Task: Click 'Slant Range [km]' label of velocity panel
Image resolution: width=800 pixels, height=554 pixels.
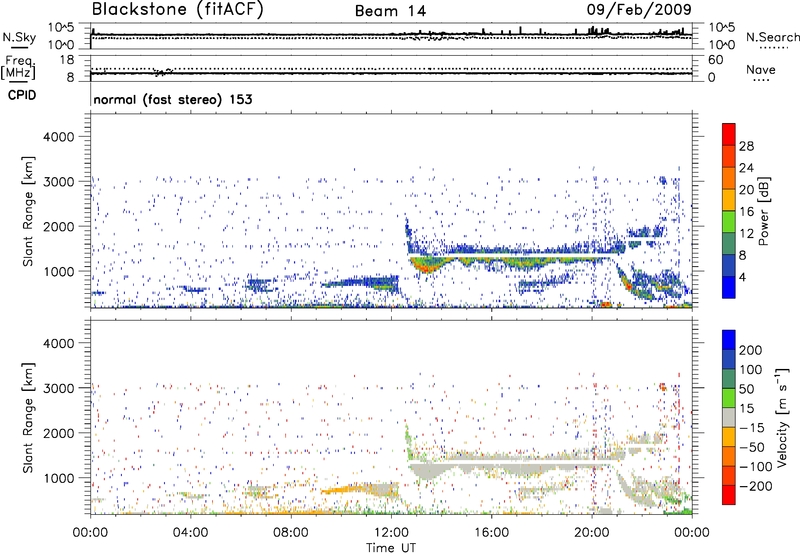Action: coord(28,417)
